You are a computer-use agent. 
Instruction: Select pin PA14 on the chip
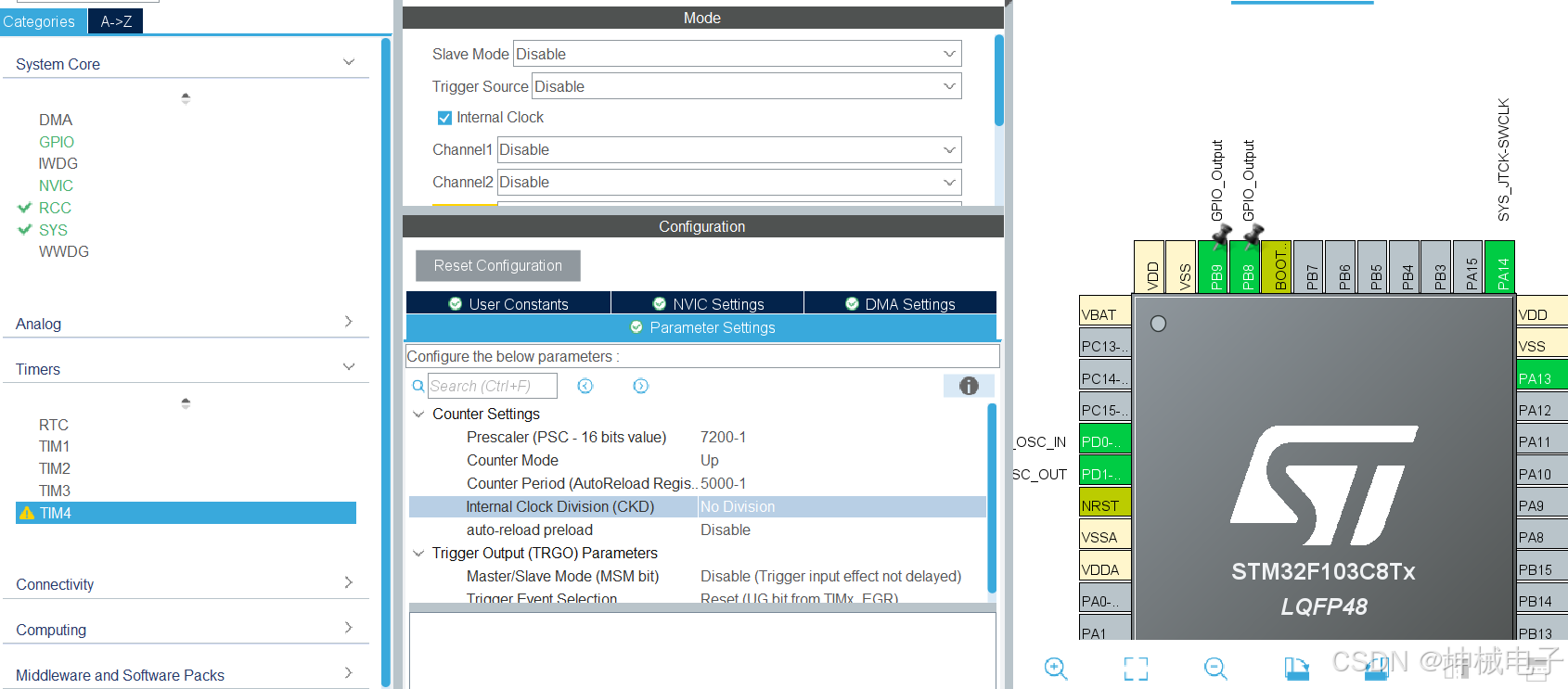pyautogui.click(x=1499, y=266)
